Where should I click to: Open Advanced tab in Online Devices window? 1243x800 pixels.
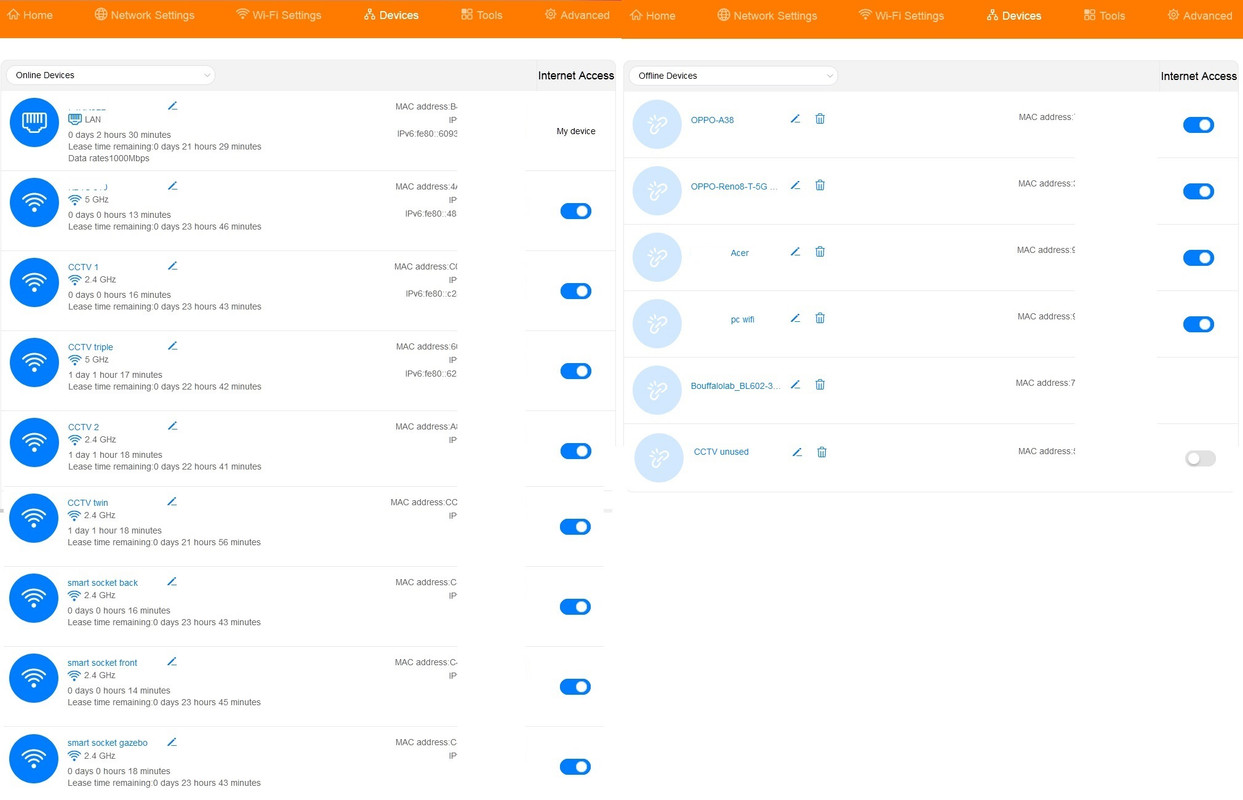[577, 15]
